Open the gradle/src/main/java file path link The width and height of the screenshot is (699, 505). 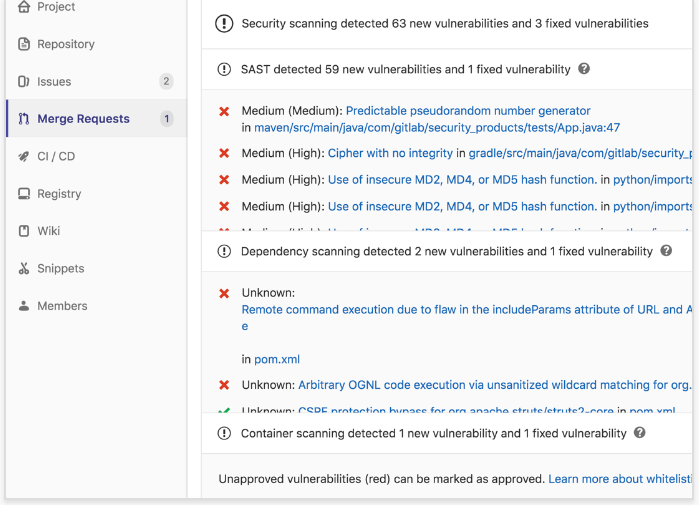pyautogui.click(x=580, y=153)
